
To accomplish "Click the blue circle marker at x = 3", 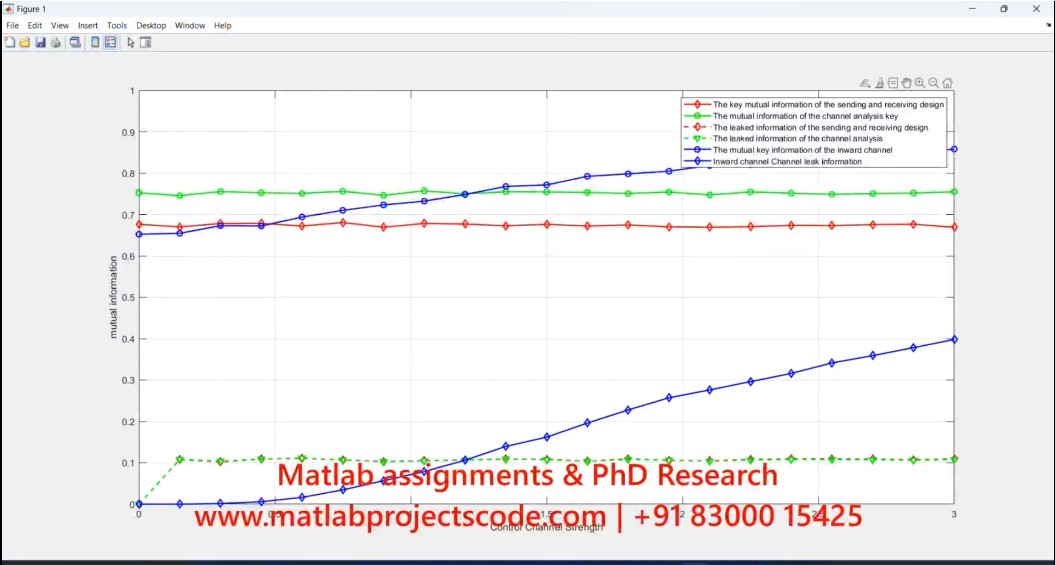I will (954, 149).
